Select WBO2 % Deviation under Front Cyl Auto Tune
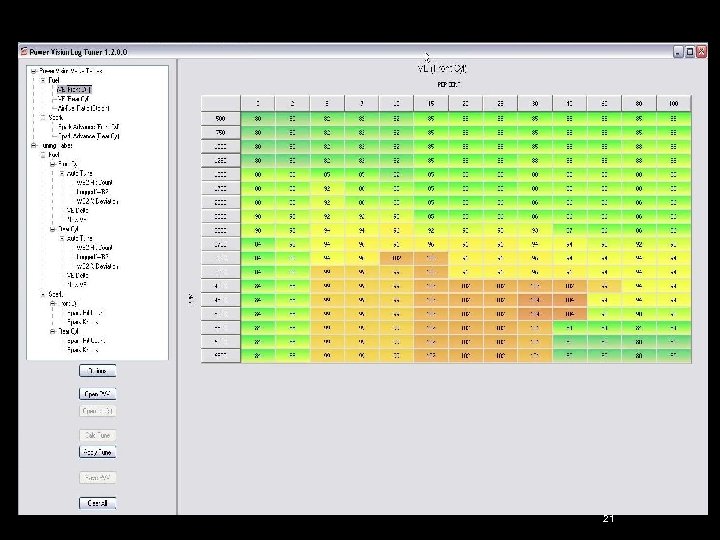Screen dimensions: 720x540 (x=97, y=201)
